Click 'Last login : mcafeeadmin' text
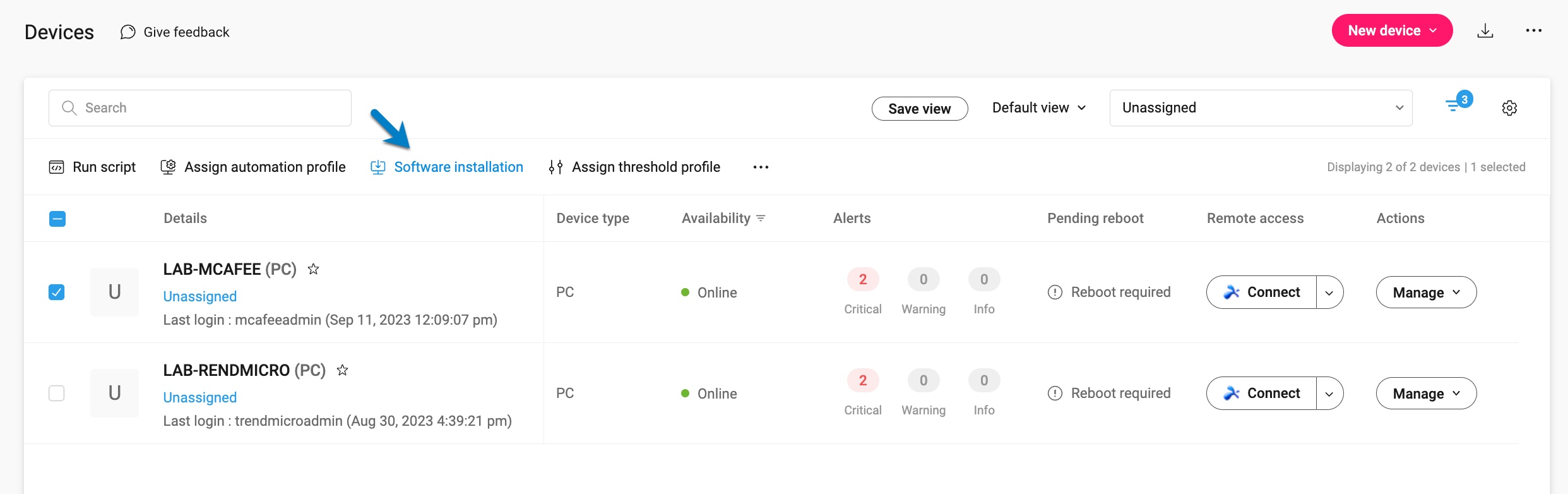 coord(242,320)
